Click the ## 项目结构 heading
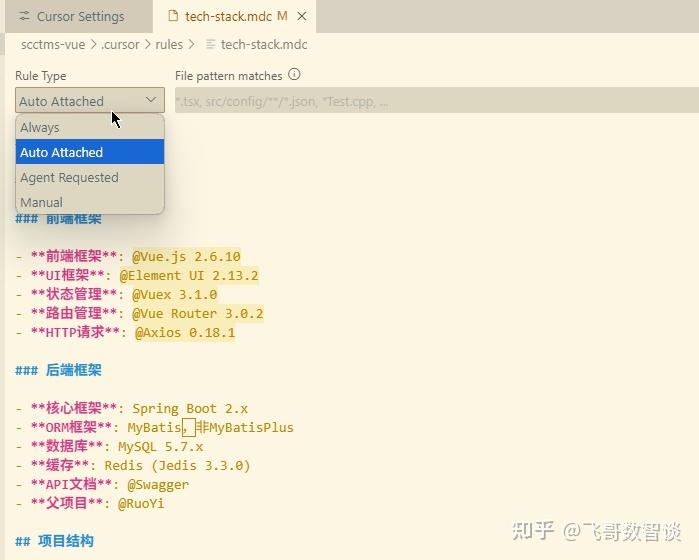This screenshot has height=560, width=699. point(54,541)
